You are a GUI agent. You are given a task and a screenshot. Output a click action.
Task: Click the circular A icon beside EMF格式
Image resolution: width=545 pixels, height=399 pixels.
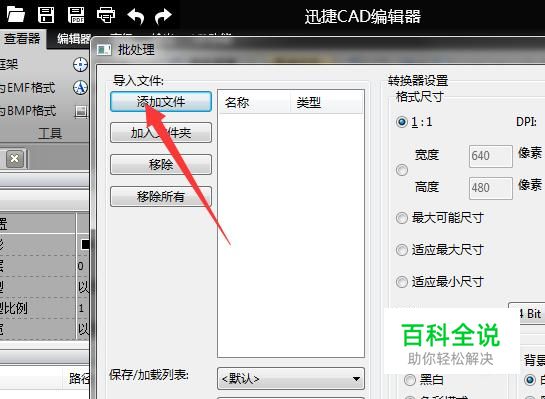[80, 88]
